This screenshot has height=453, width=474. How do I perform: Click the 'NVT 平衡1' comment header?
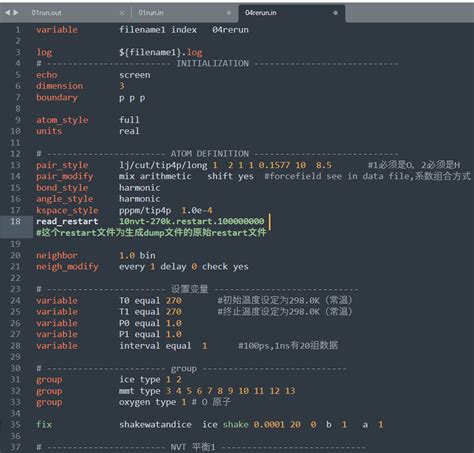[x=193, y=447]
